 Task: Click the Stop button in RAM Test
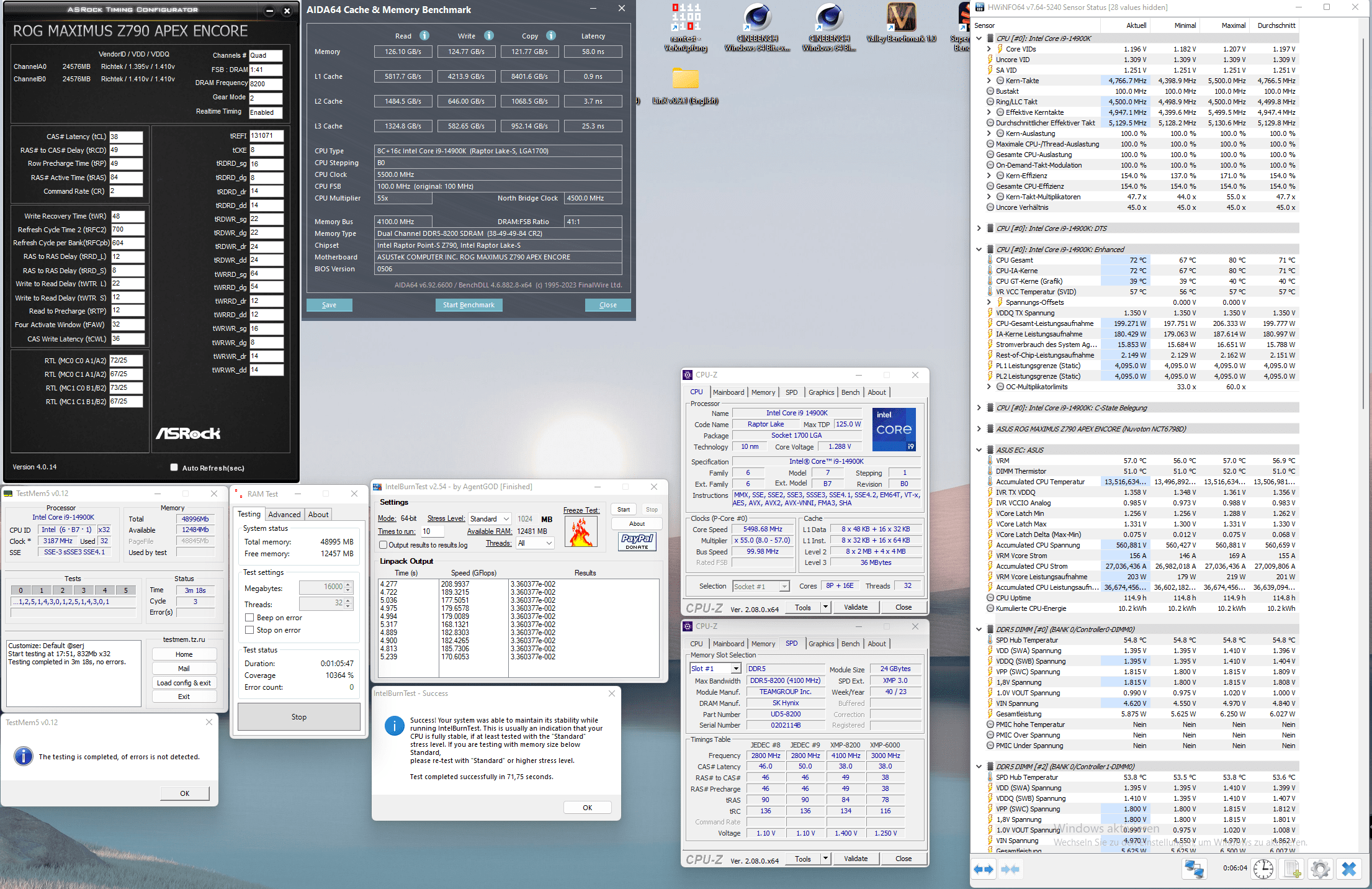pos(299,717)
